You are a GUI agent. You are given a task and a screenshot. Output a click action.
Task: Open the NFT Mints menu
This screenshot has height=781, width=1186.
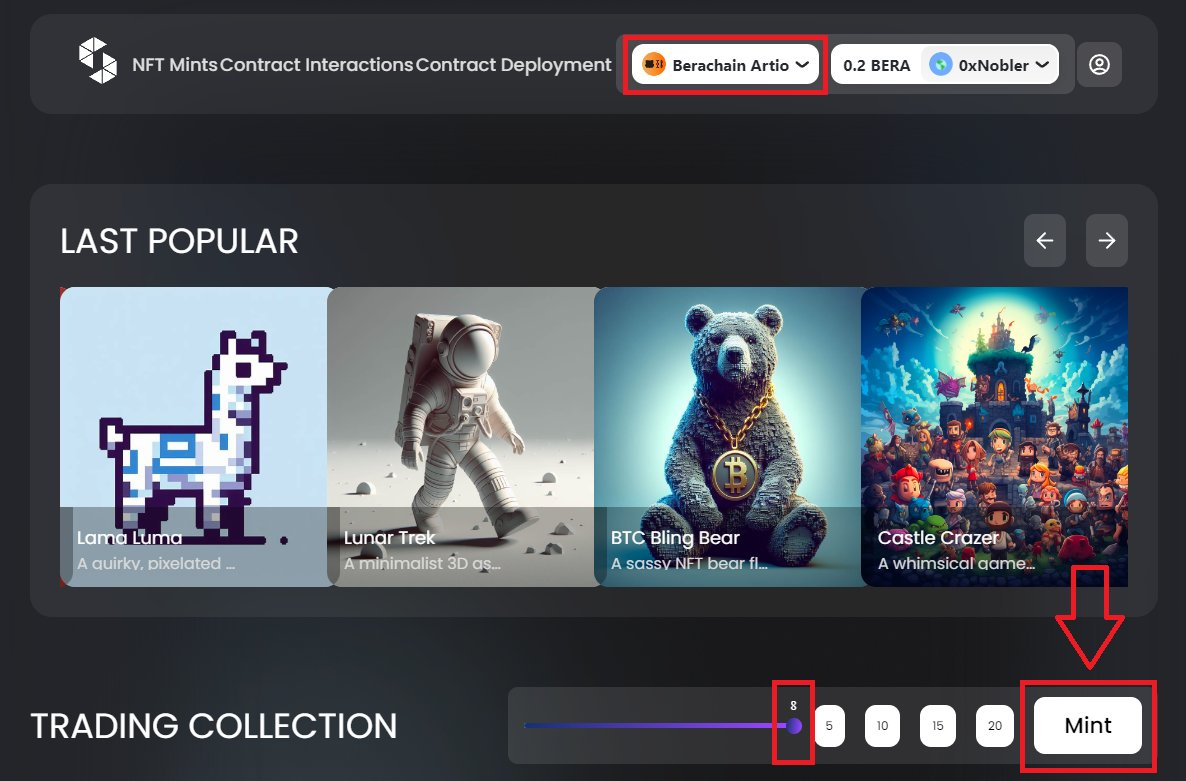tap(174, 65)
